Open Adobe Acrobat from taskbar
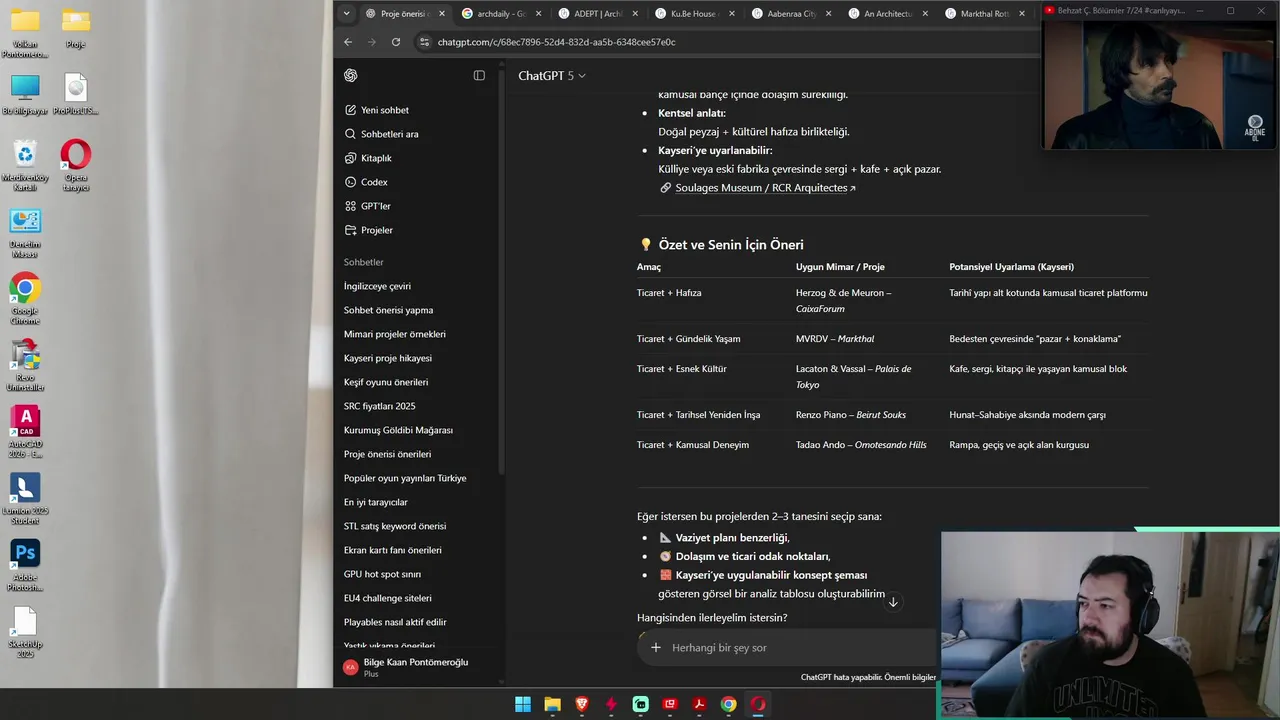 (x=699, y=704)
